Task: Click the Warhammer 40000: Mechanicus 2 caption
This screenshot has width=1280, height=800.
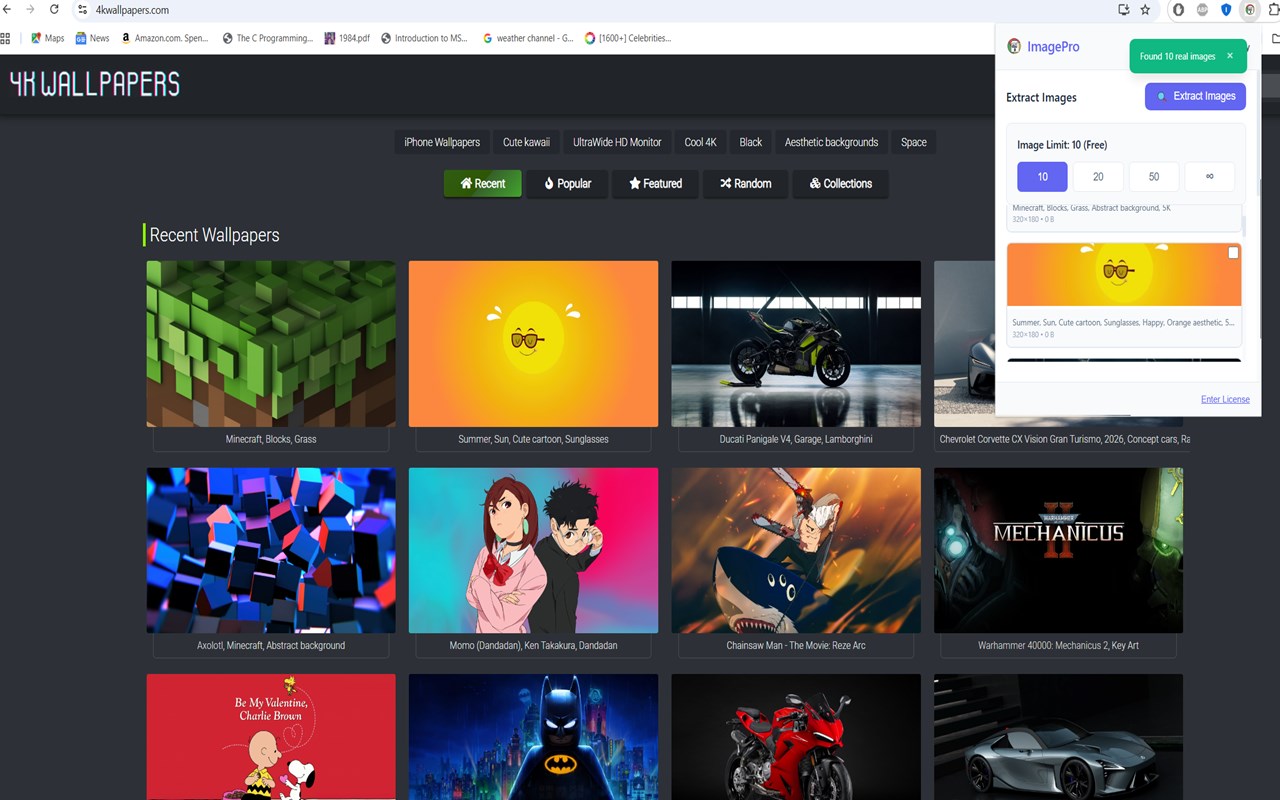Action: tap(1058, 645)
